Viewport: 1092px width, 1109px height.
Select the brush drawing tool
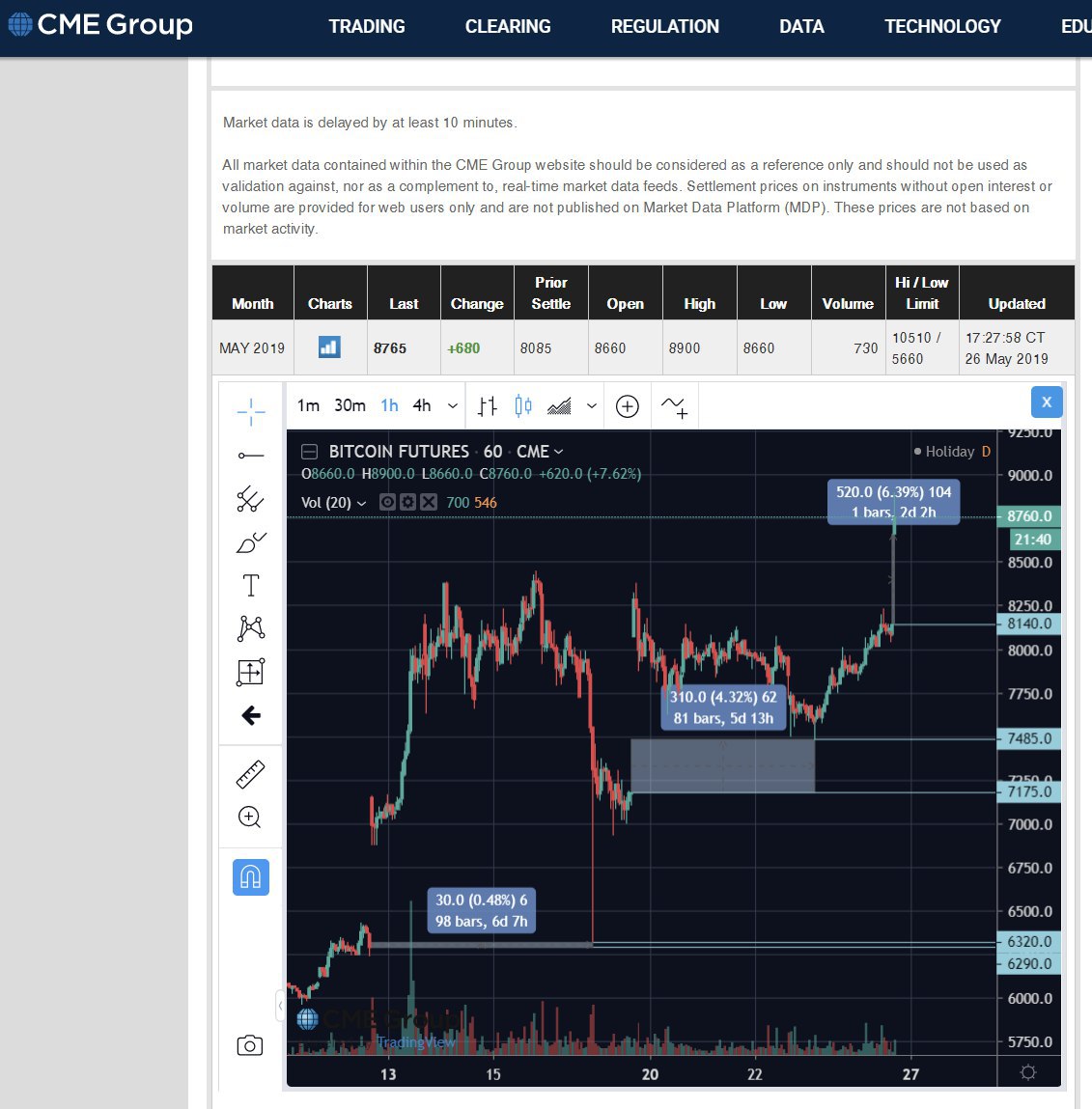pos(250,542)
